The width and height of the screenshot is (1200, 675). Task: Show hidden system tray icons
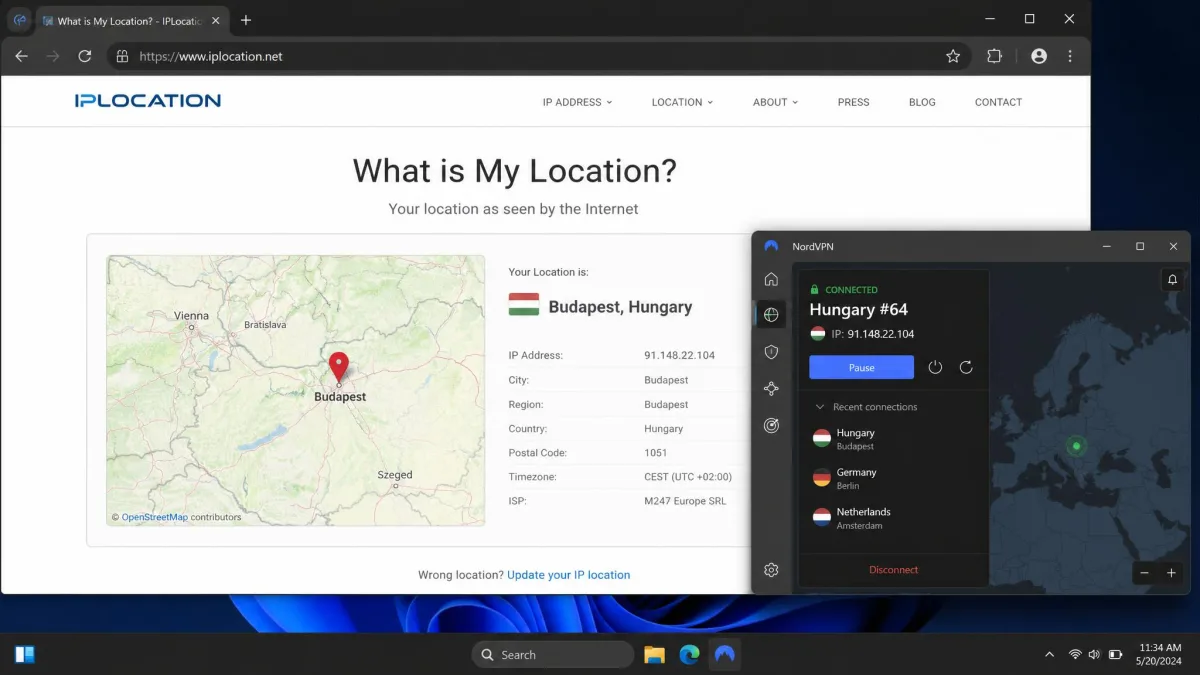[1049, 654]
